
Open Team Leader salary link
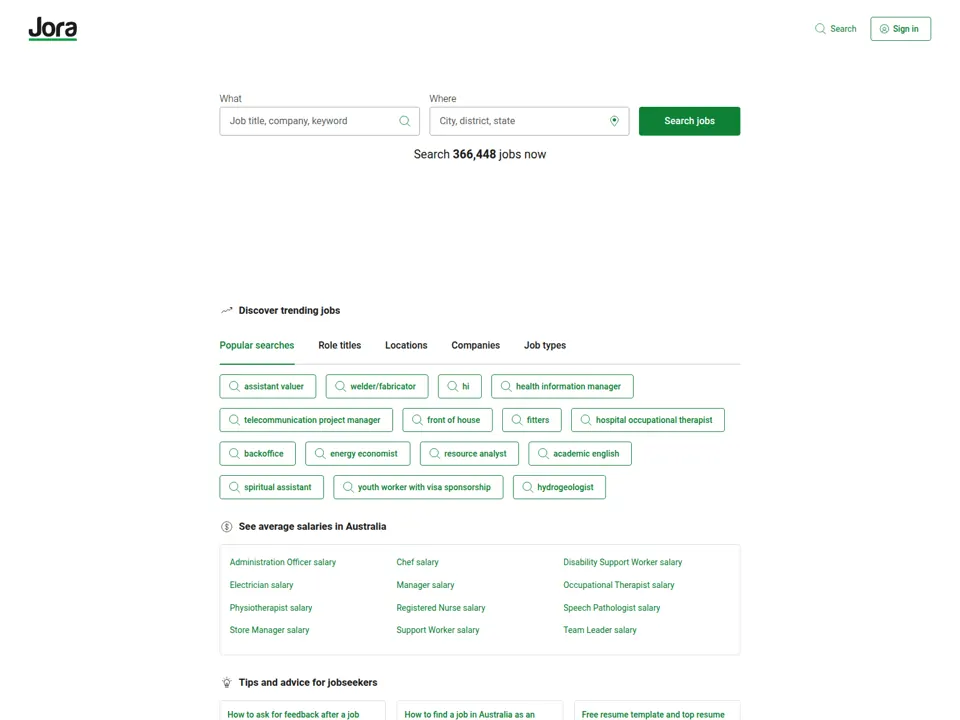[x=600, y=630]
